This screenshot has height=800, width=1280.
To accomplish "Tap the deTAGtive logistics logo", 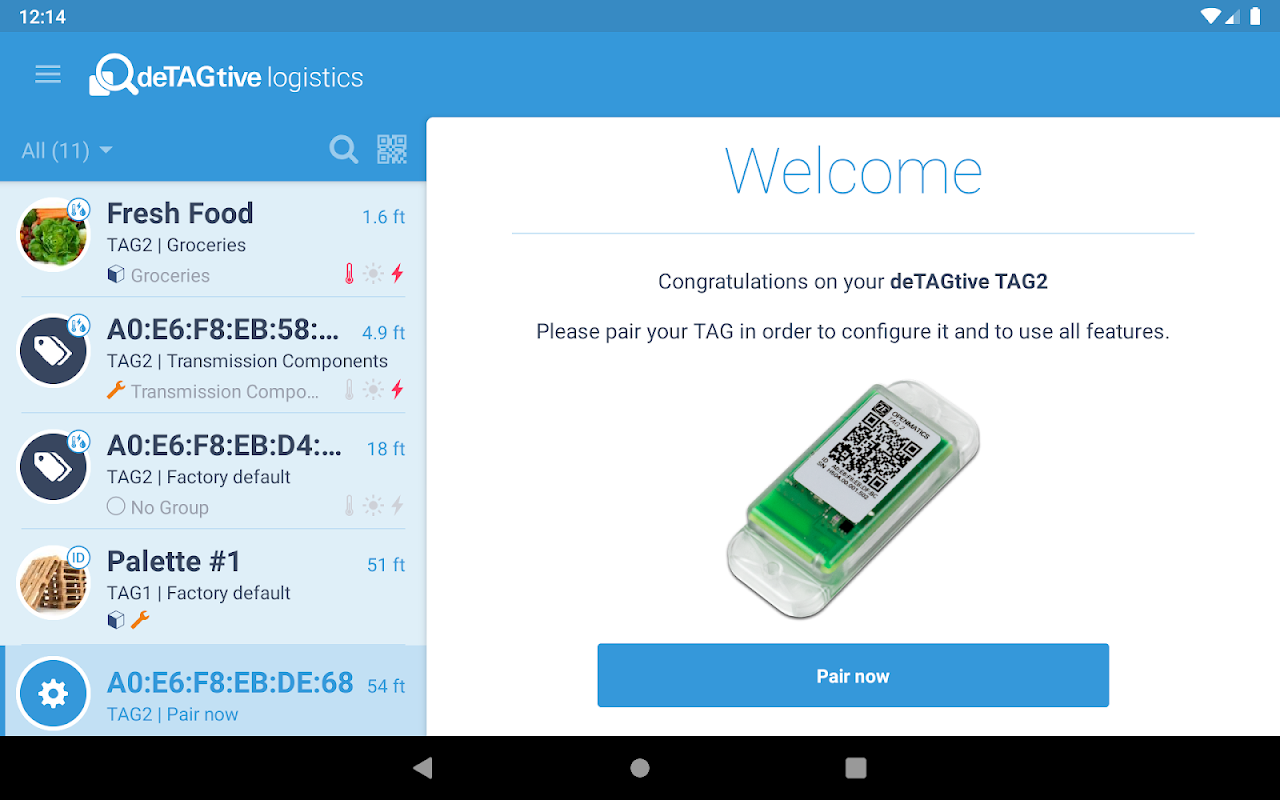I will (x=226, y=76).
